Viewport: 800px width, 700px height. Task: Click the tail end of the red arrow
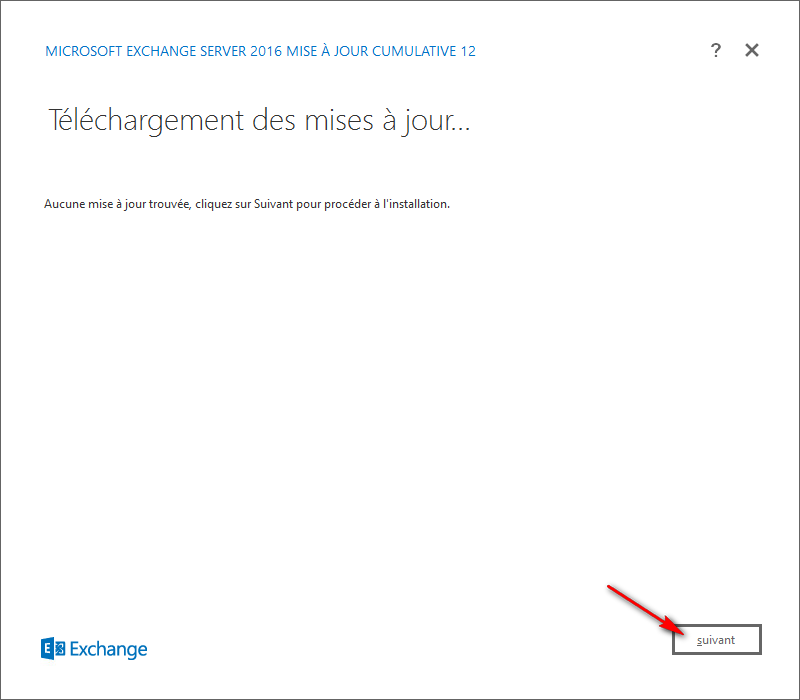(610, 586)
